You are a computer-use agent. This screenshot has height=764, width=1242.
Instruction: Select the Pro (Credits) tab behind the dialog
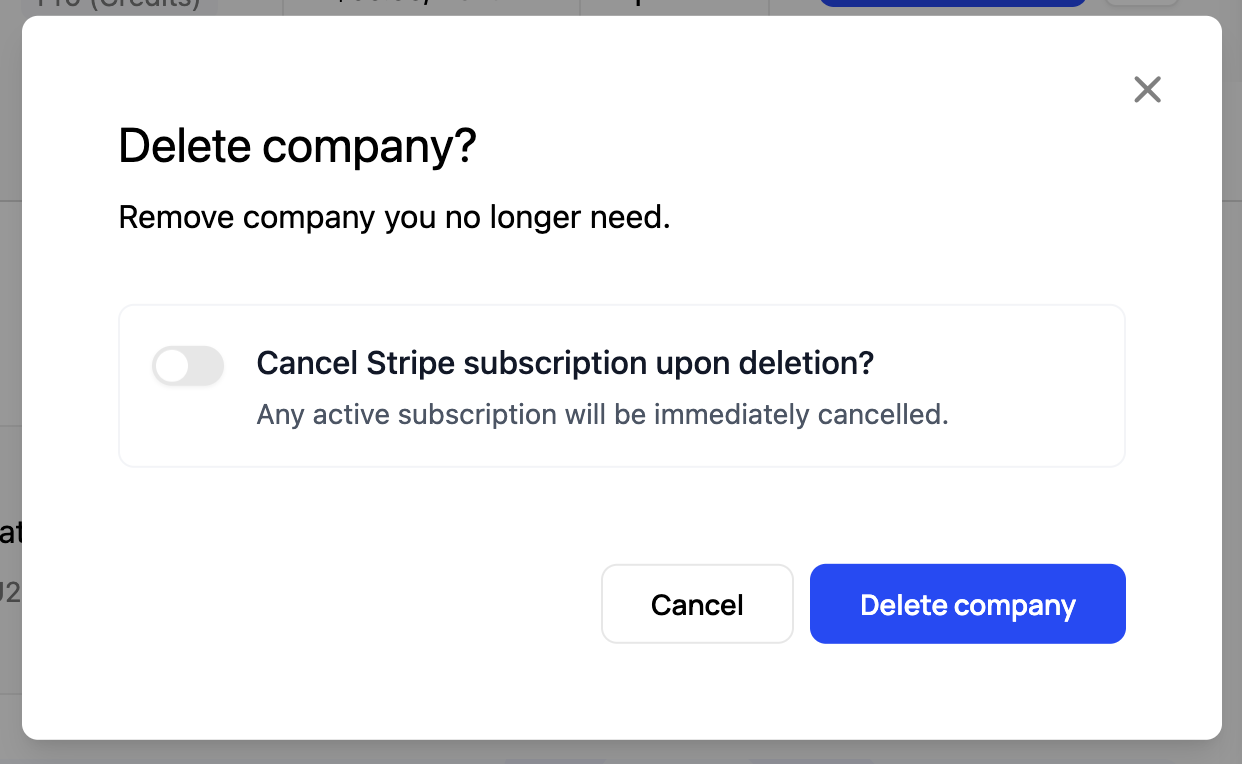pyautogui.click(x=118, y=5)
